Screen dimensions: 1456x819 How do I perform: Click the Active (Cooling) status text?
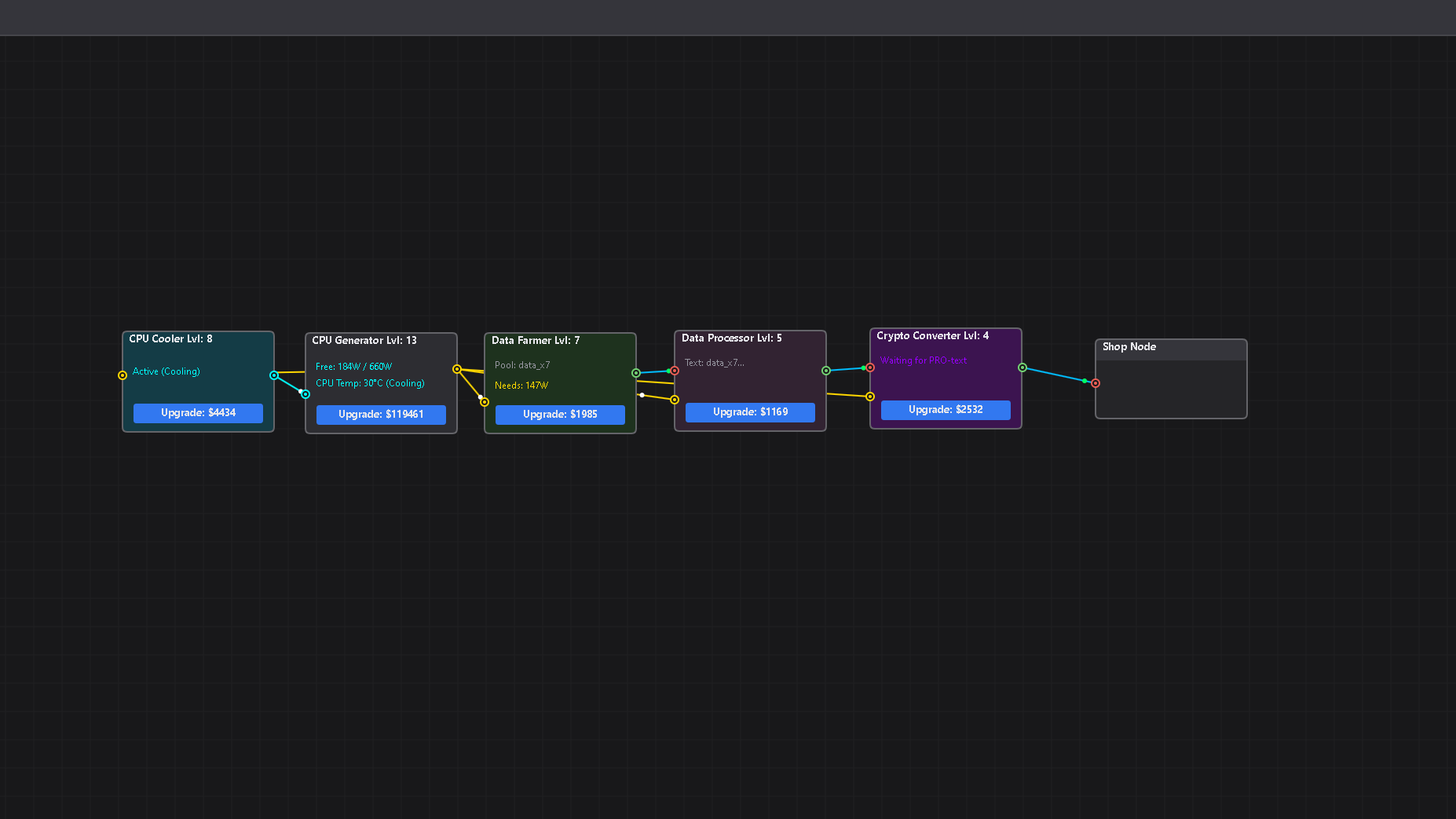click(x=166, y=371)
